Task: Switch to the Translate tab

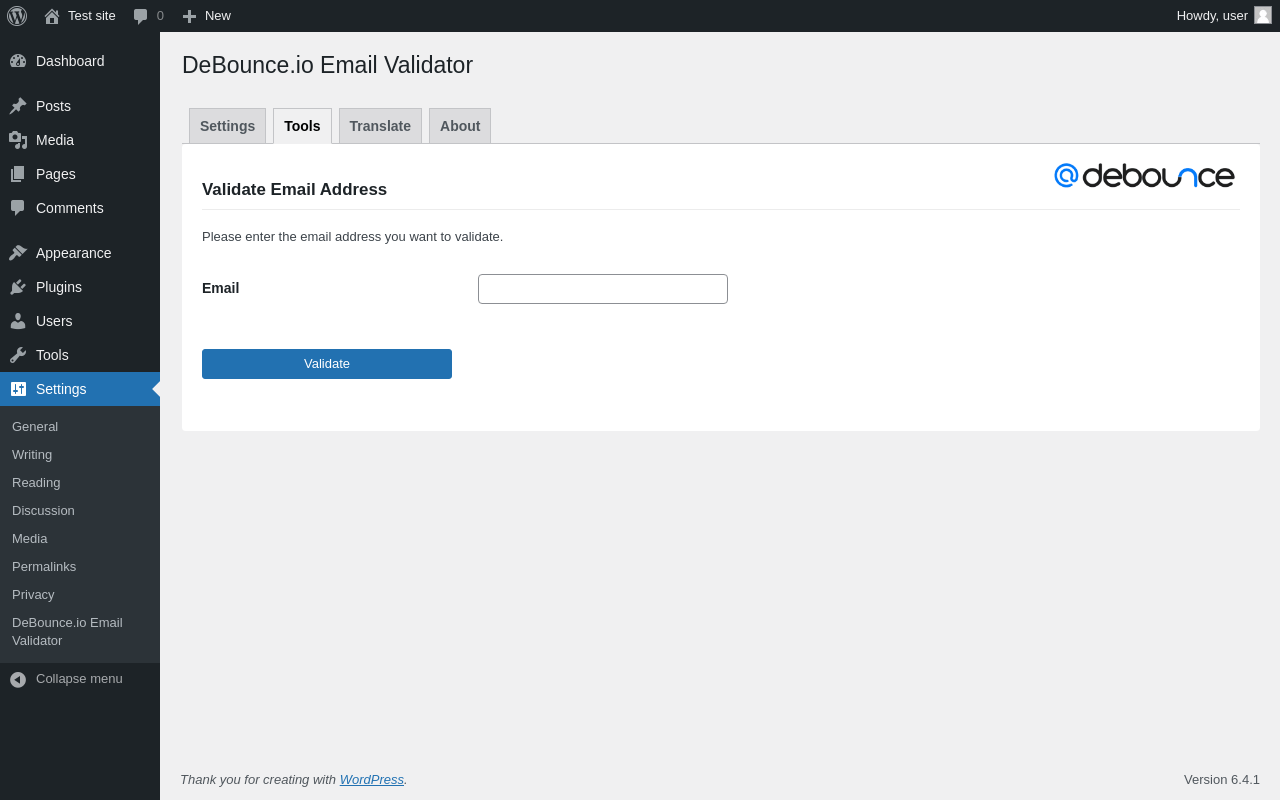Action: point(380,126)
